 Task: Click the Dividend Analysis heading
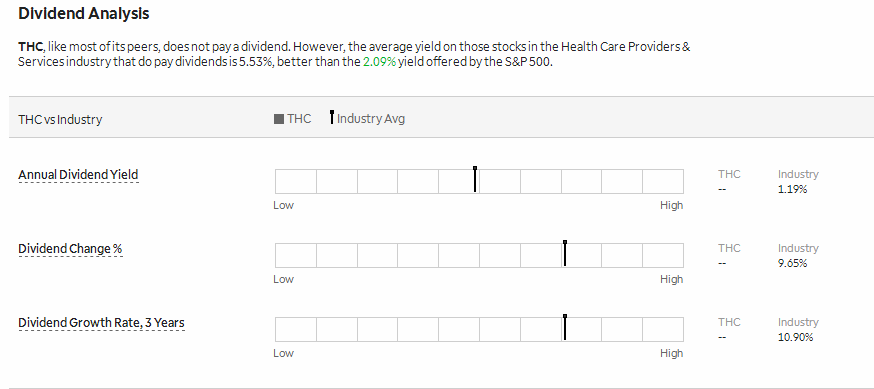click(x=84, y=13)
